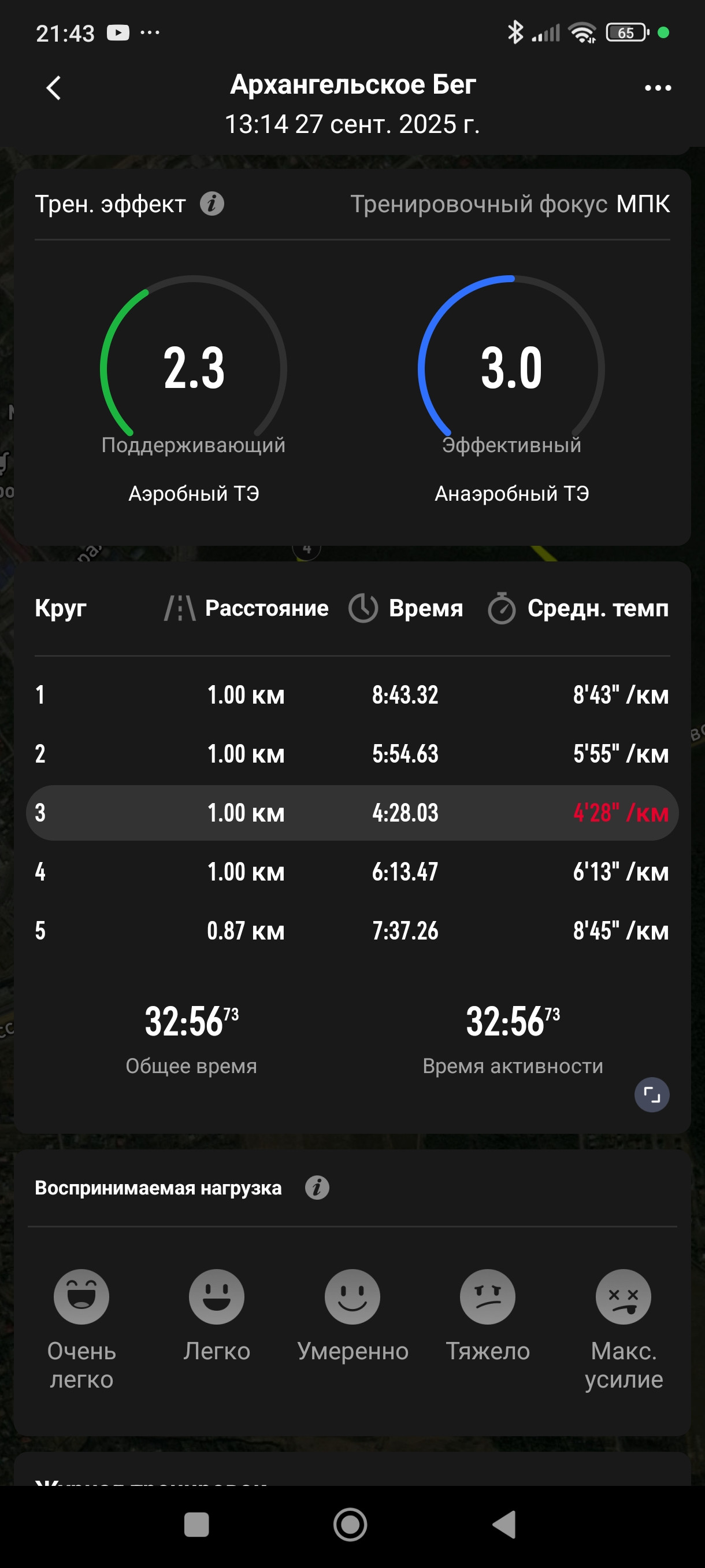
Task: Tap 'Тренировочный фокус МПК' label
Action: 510,204
